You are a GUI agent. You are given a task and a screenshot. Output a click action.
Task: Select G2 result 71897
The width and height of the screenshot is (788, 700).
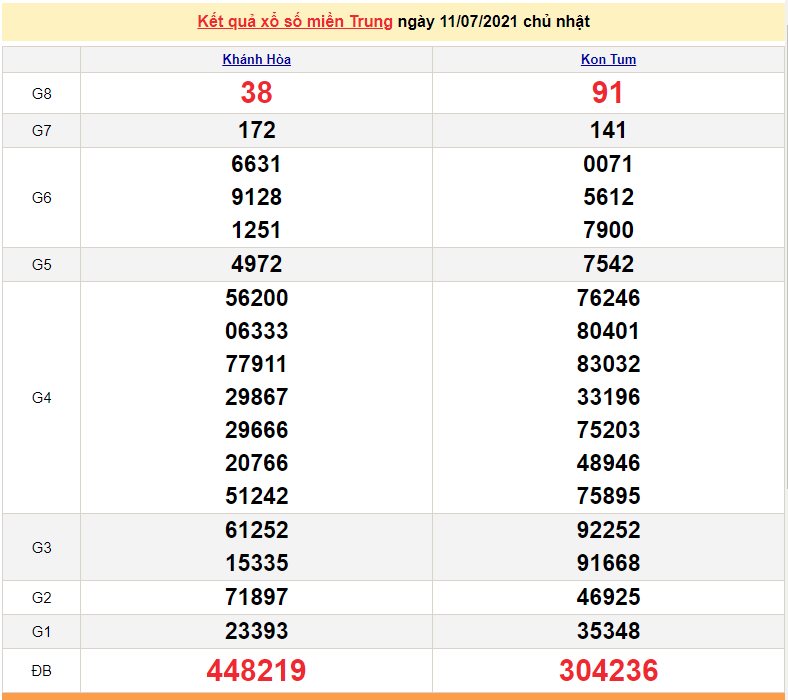(x=256, y=597)
